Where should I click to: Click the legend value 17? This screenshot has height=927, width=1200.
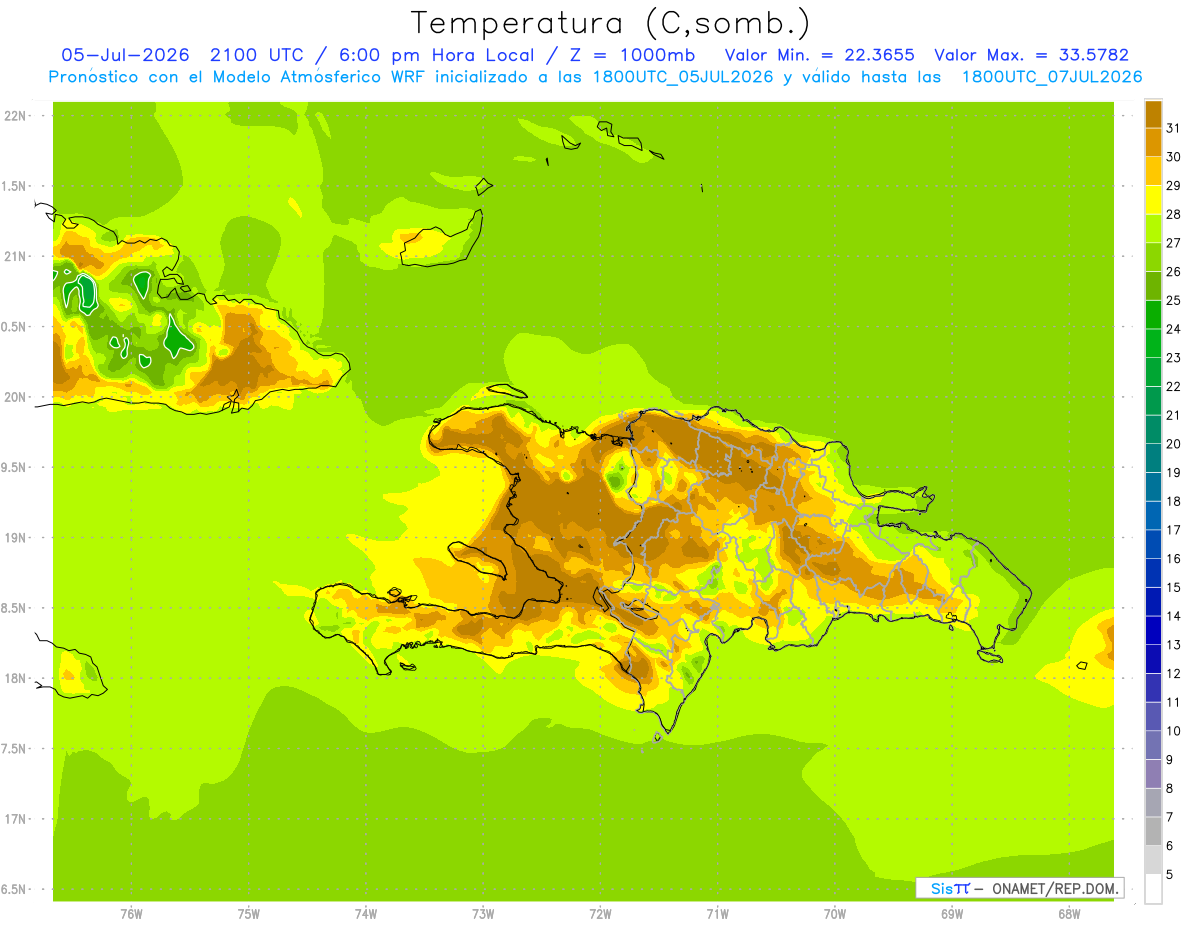tap(1173, 530)
